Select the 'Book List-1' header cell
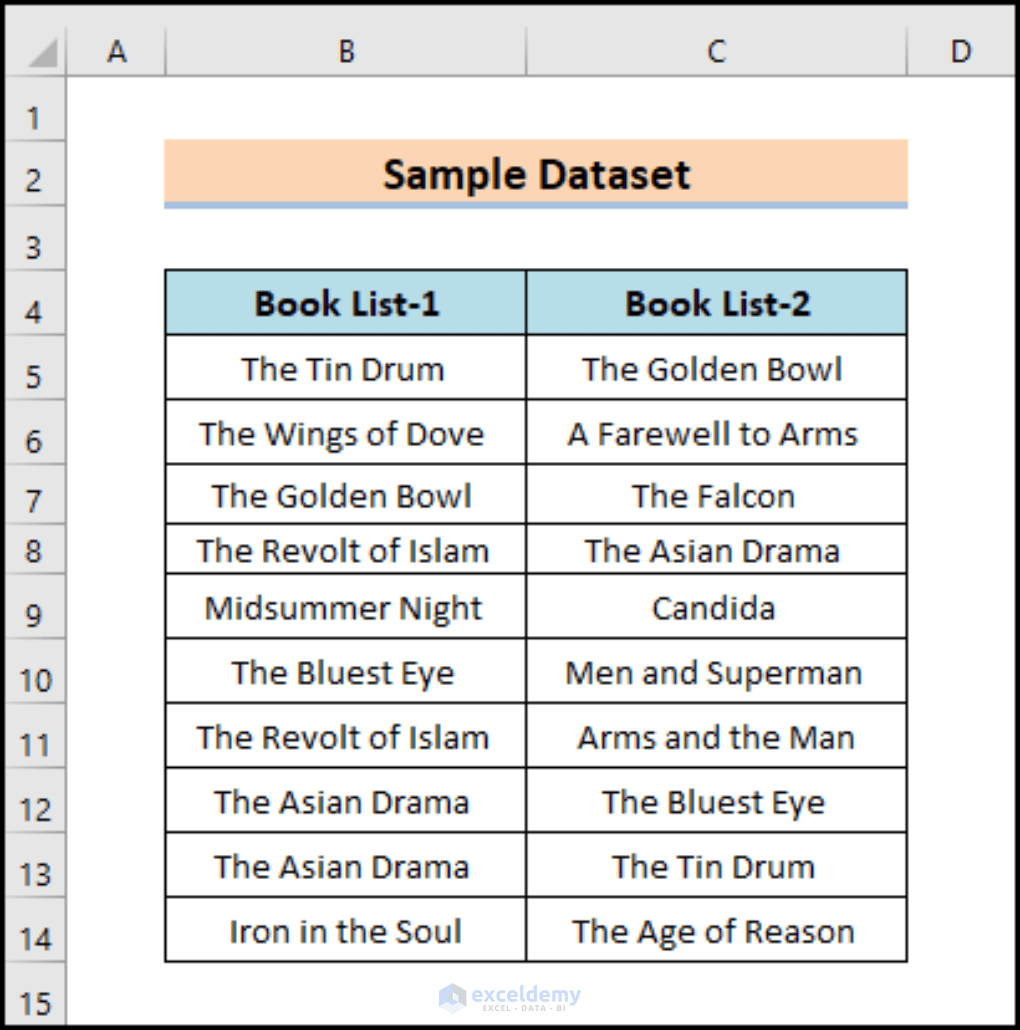The height and width of the screenshot is (1030, 1020). coord(344,303)
